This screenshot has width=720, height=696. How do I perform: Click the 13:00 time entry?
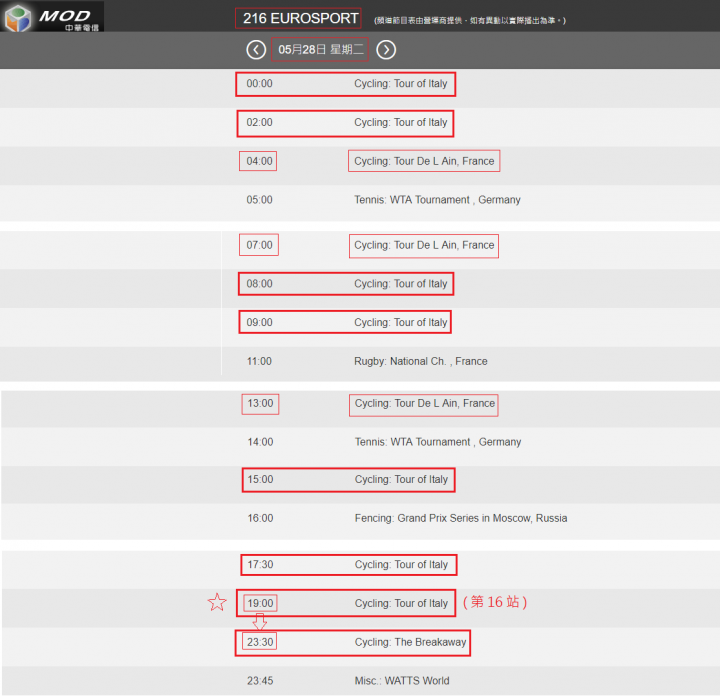tap(260, 404)
